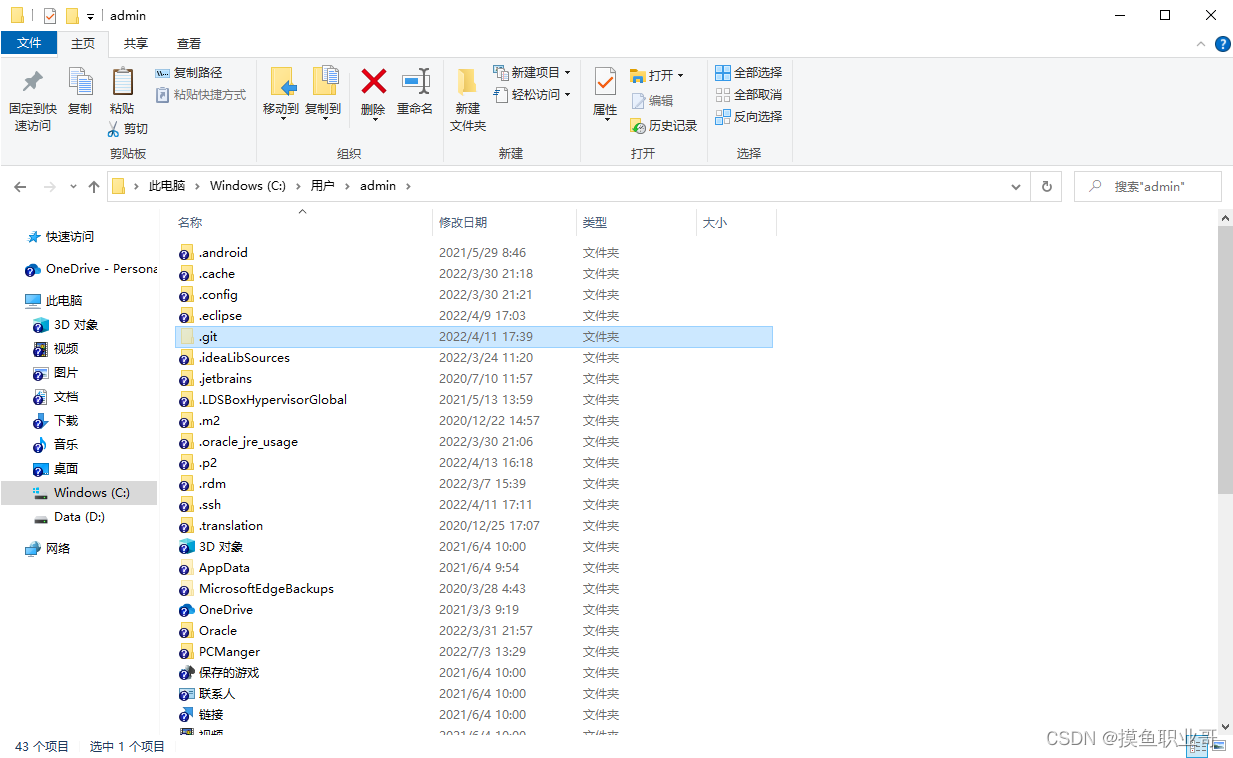Click Windows (C:) breadcrumb segment
The height and width of the screenshot is (758, 1233).
(x=247, y=186)
